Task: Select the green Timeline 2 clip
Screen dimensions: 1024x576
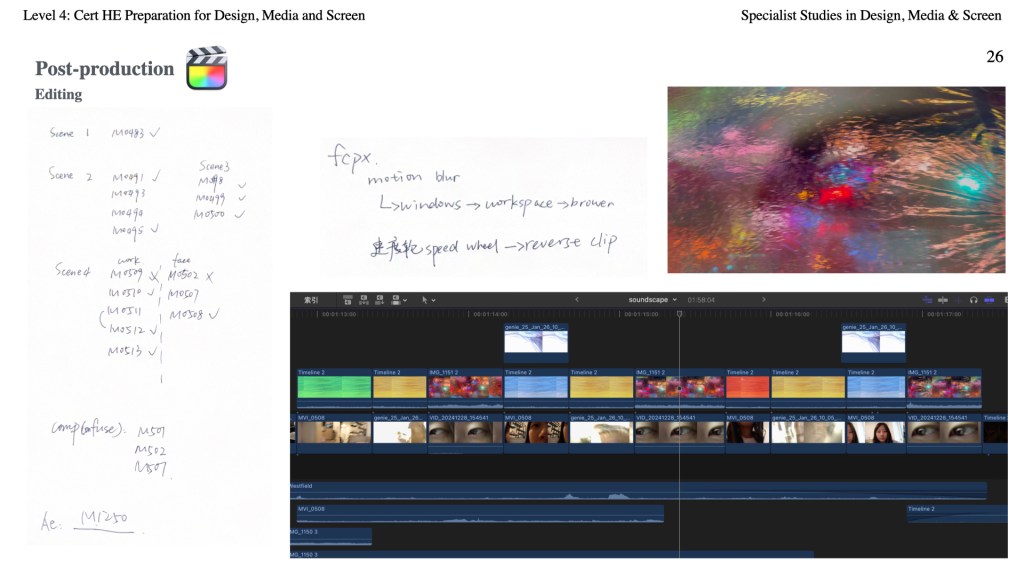Action: click(x=333, y=387)
